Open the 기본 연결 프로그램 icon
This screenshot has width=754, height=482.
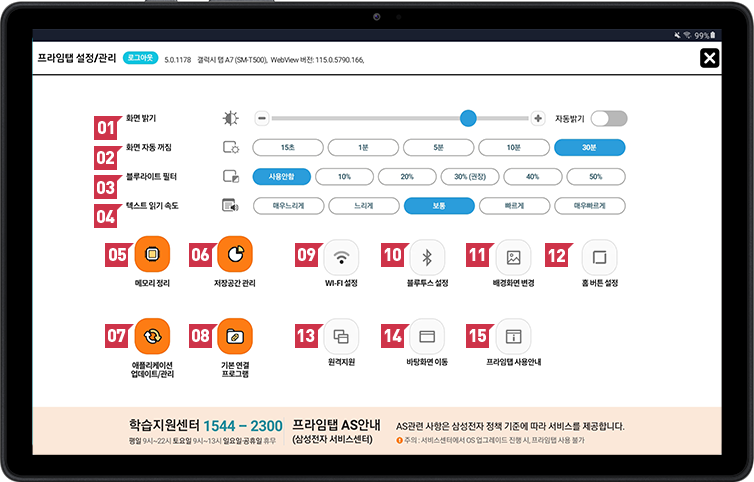235,336
